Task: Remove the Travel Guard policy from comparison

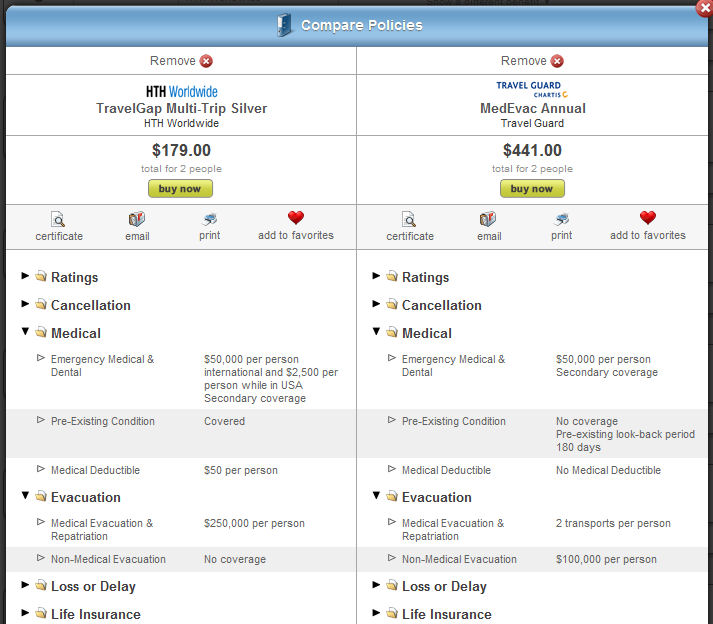Action: pos(557,61)
